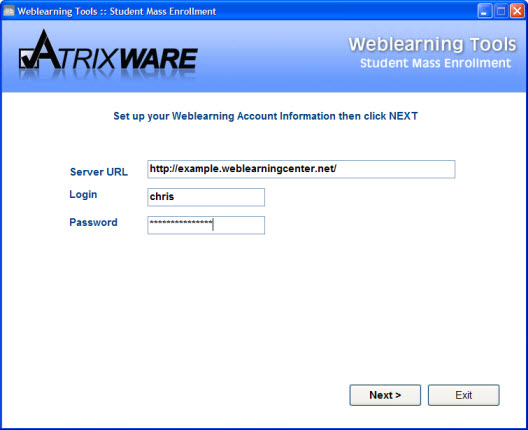
Task: Click the Password label
Action: tap(93, 222)
